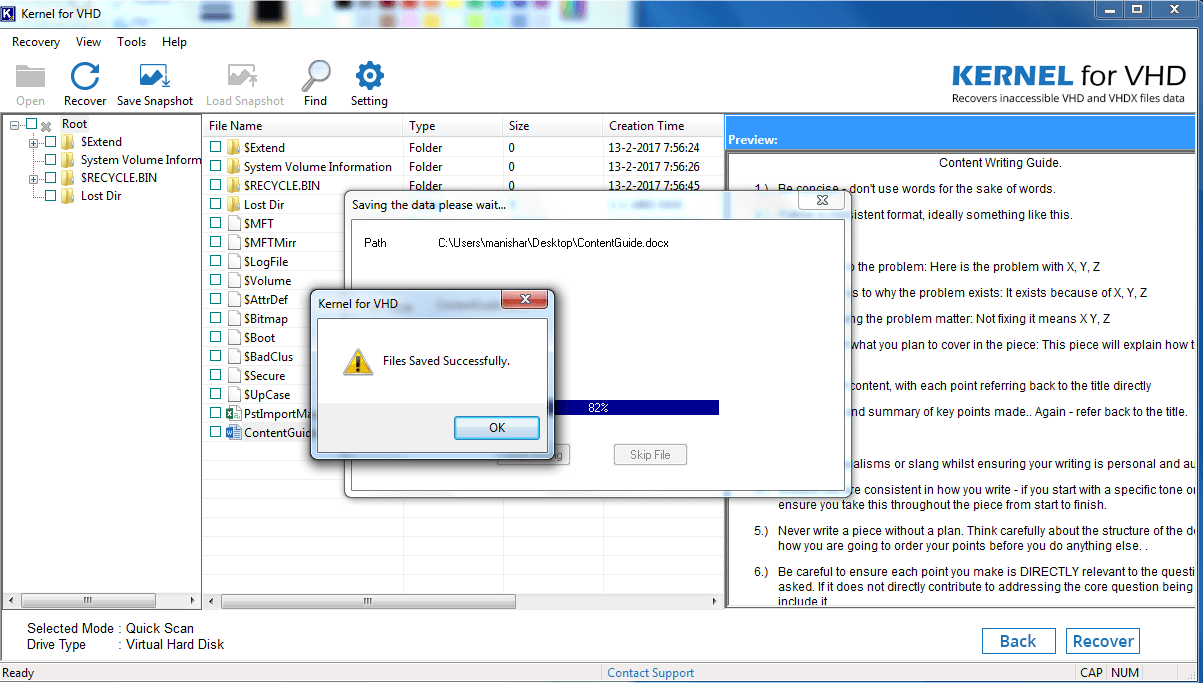Click the Recover button at bottom right
1203x683 pixels.
1103,641
